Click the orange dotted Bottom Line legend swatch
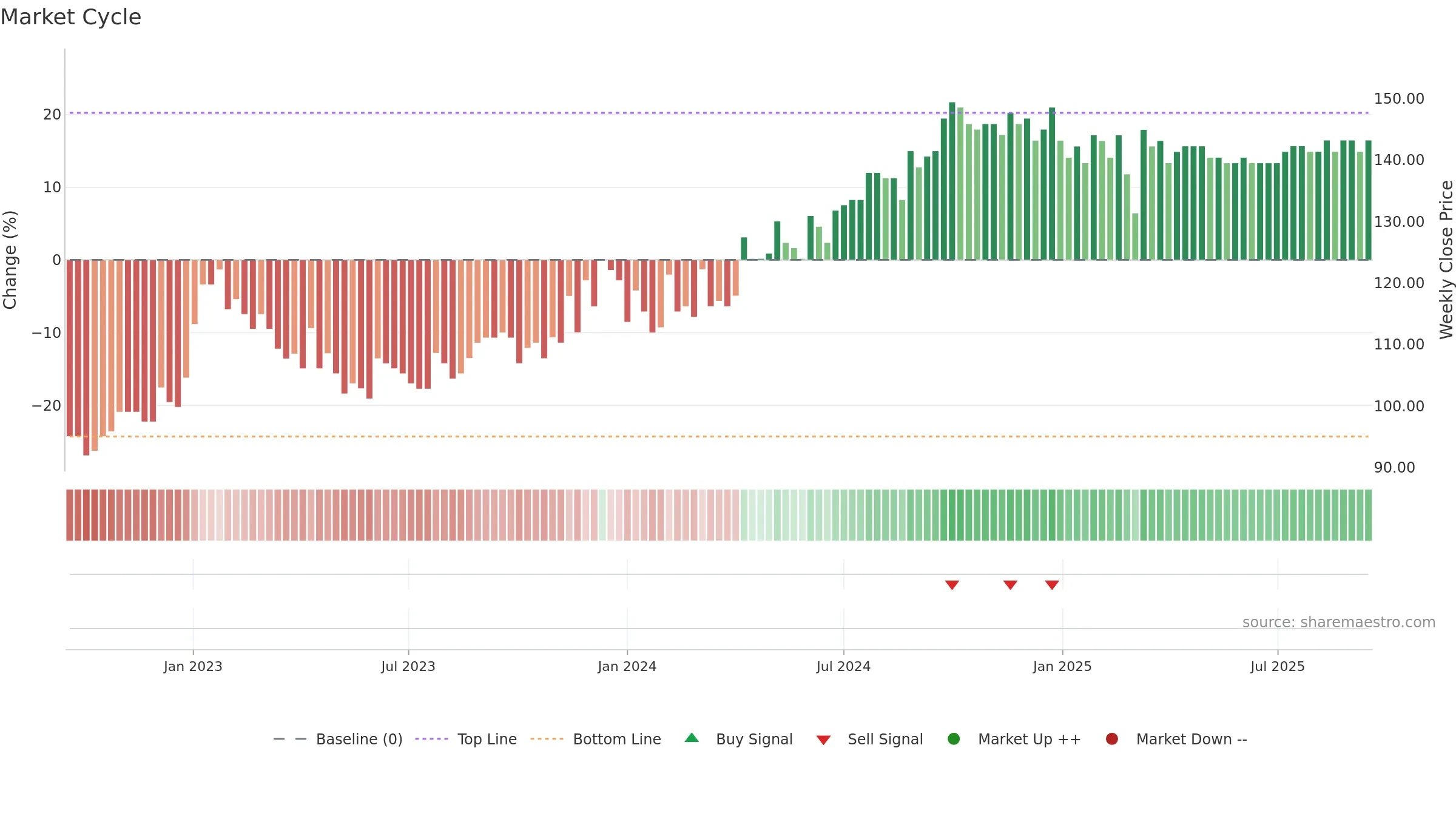Viewport: 1456px width, 819px height. point(547,739)
